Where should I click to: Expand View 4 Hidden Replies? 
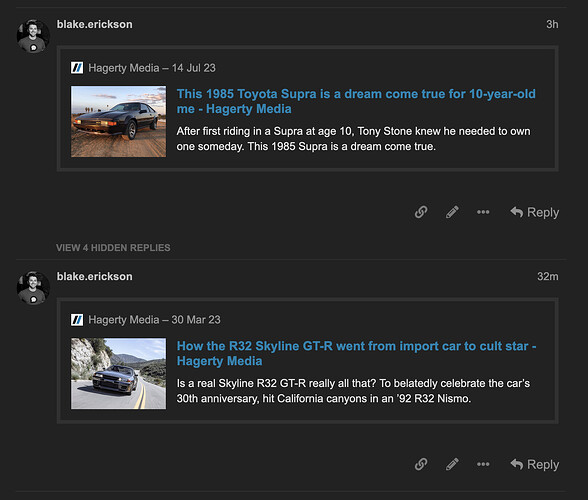click(x=113, y=248)
